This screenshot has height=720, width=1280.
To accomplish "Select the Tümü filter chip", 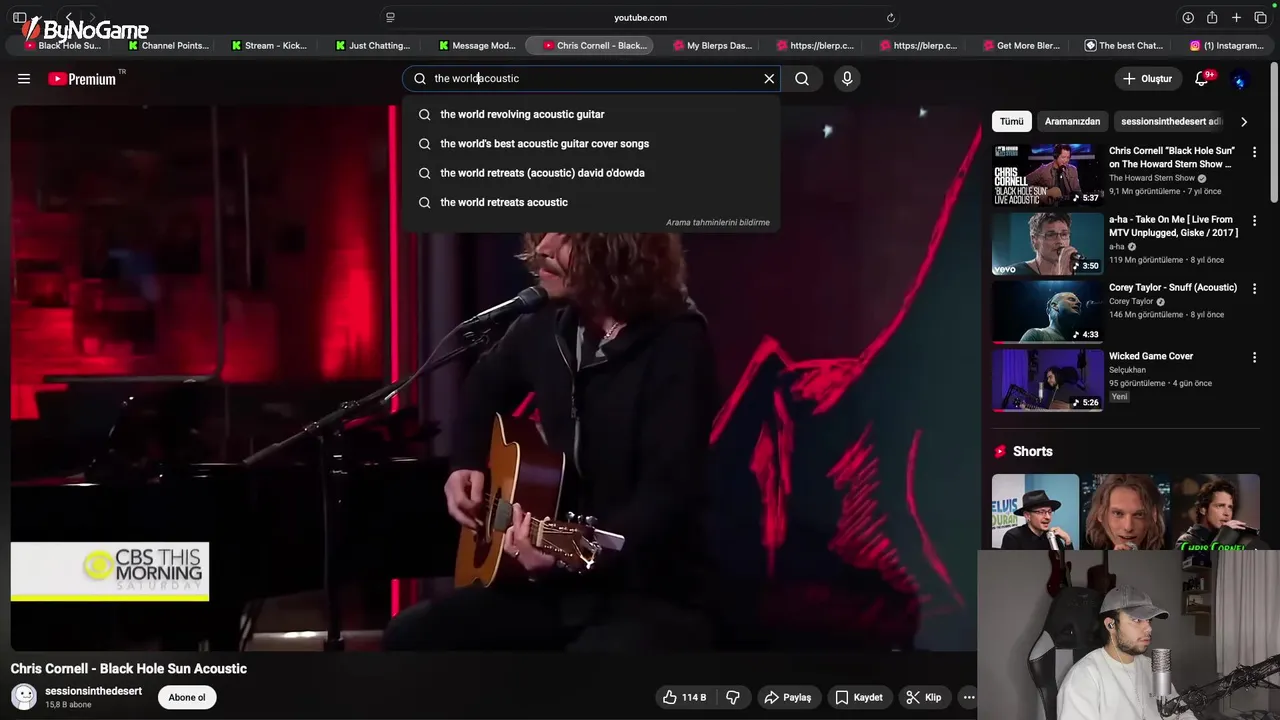I will [1012, 121].
